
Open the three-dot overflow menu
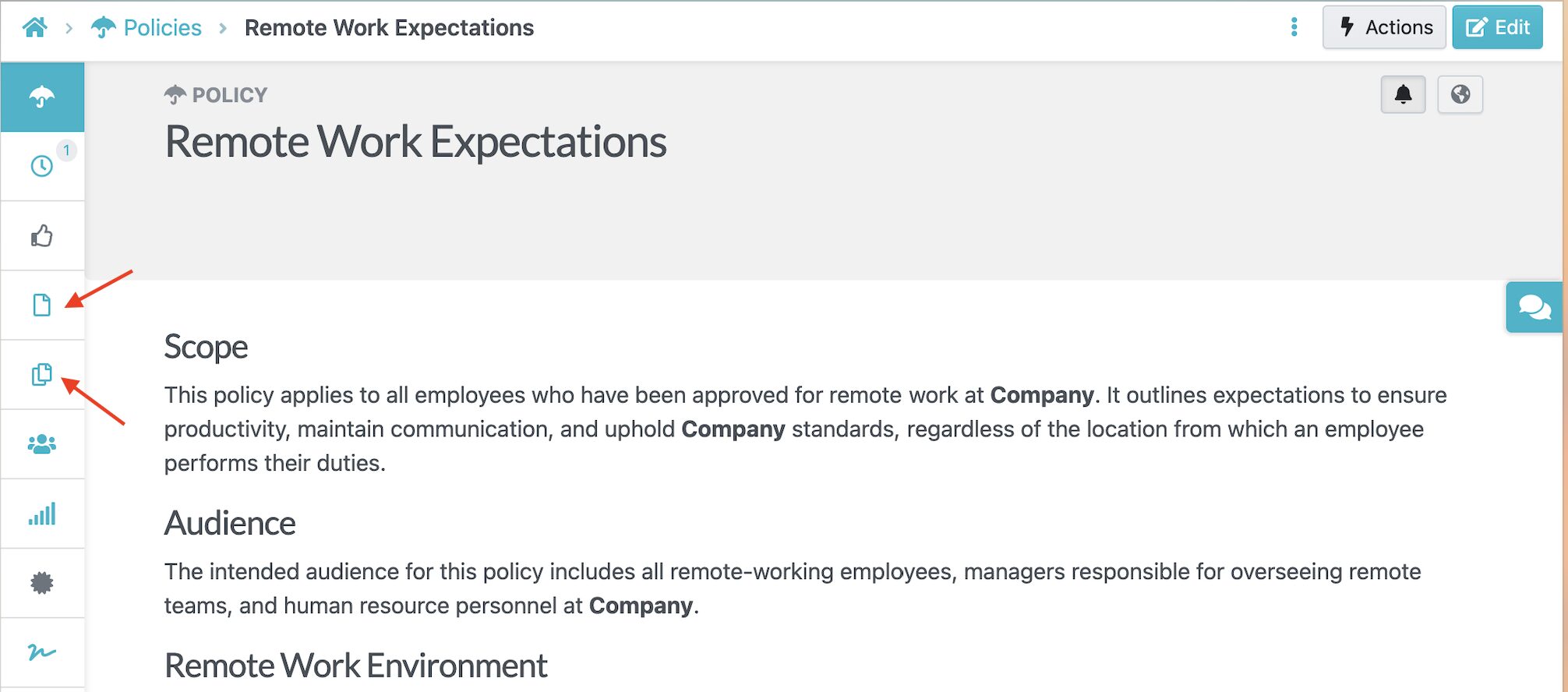click(x=1294, y=27)
